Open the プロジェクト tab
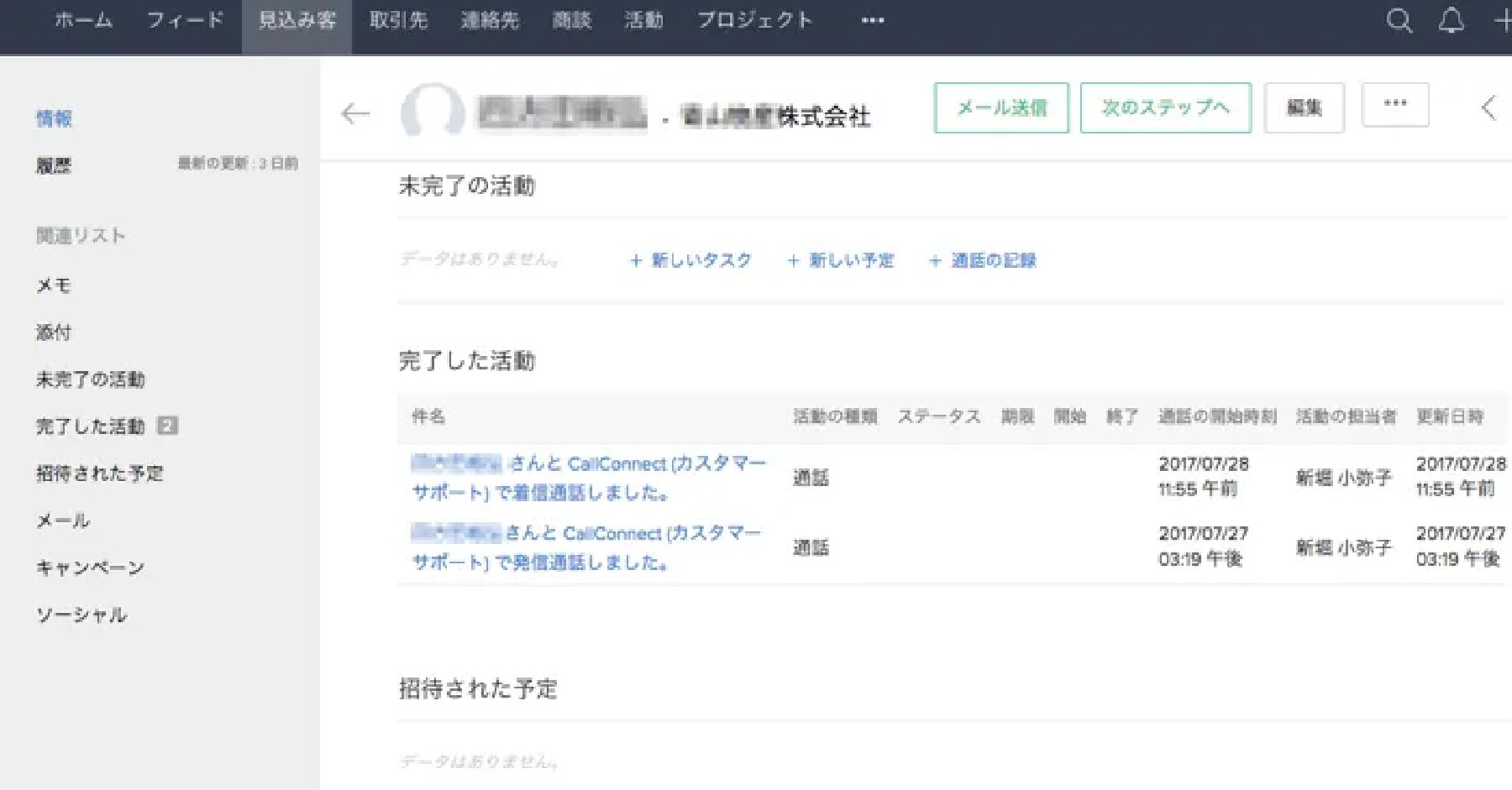Image resolution: width=1512 pixels, height=790 pixels. (755, 20)
